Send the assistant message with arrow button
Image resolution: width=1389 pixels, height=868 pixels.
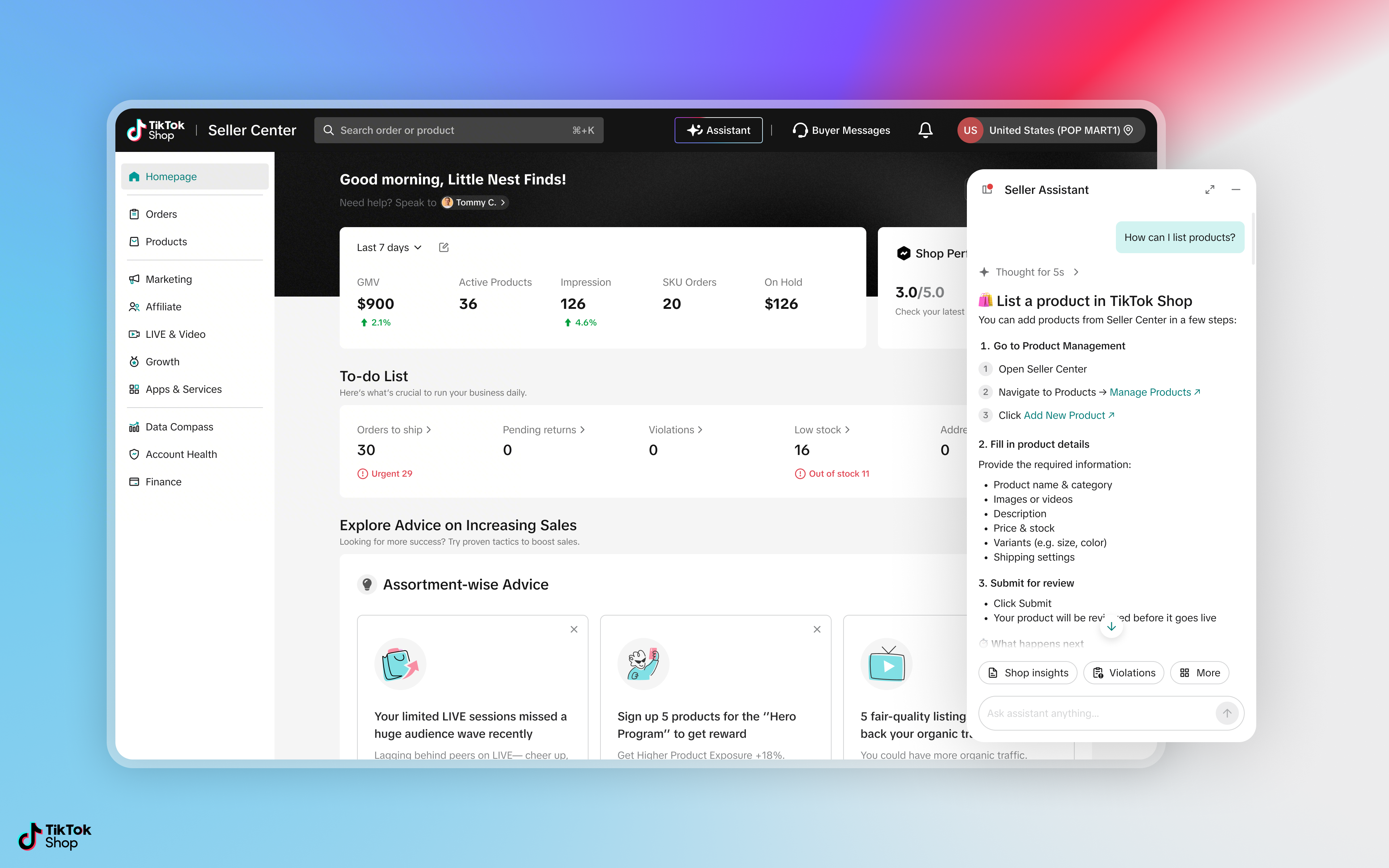(x=1227, y=713)
